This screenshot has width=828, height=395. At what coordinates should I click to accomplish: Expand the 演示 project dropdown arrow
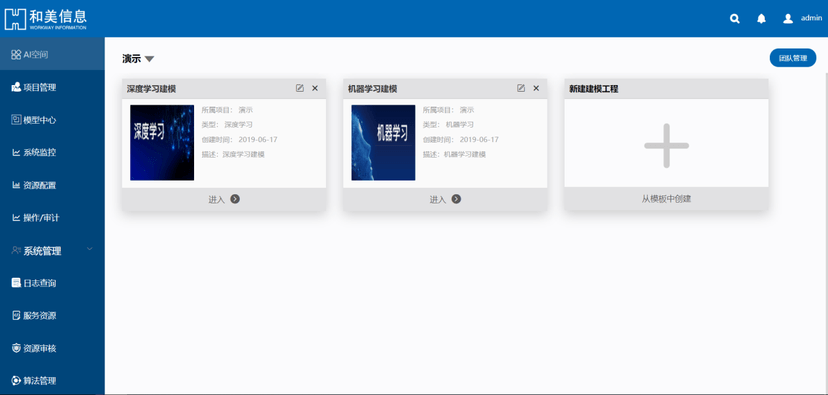click(x=149, y=59)
